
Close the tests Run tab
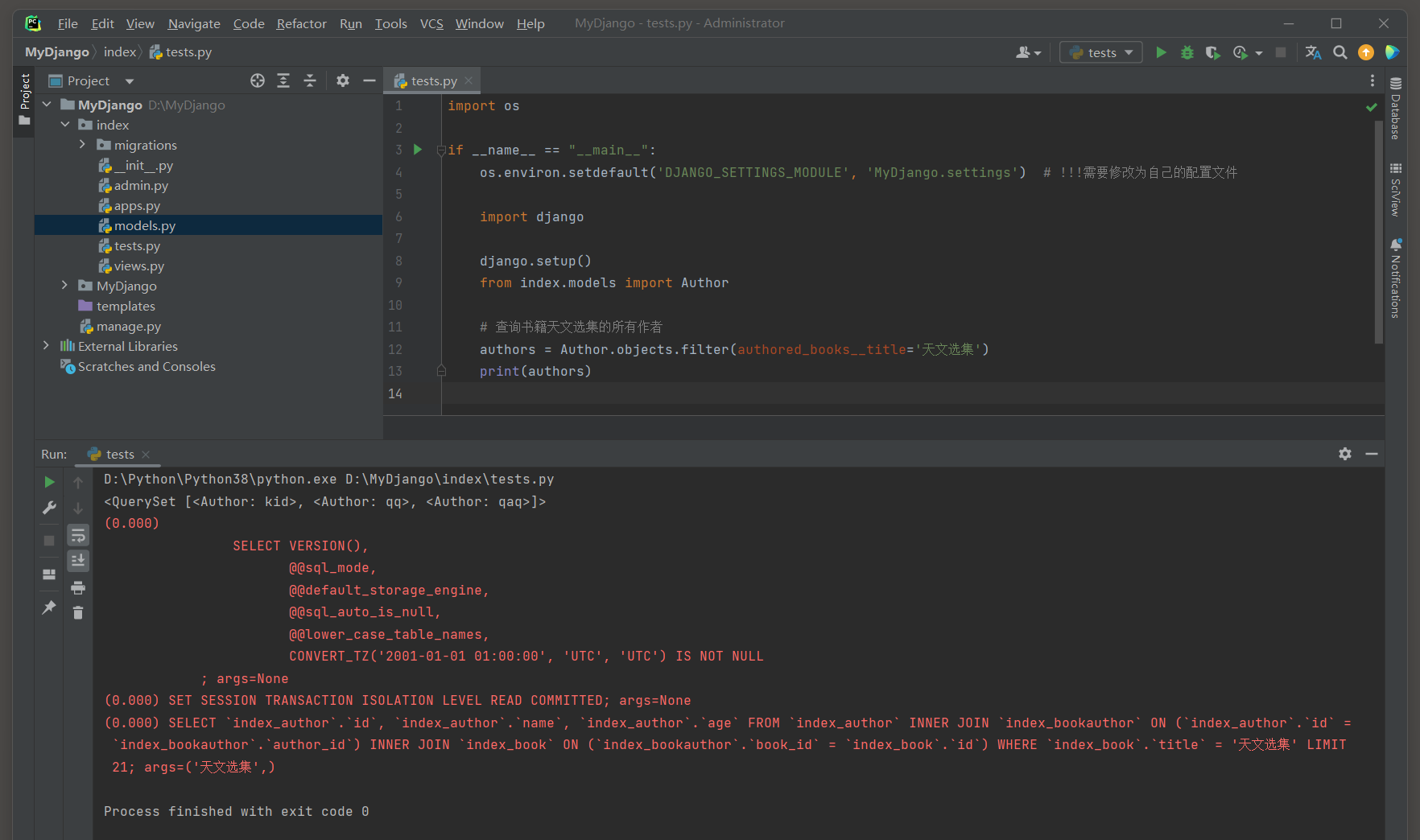pos(146,455)
